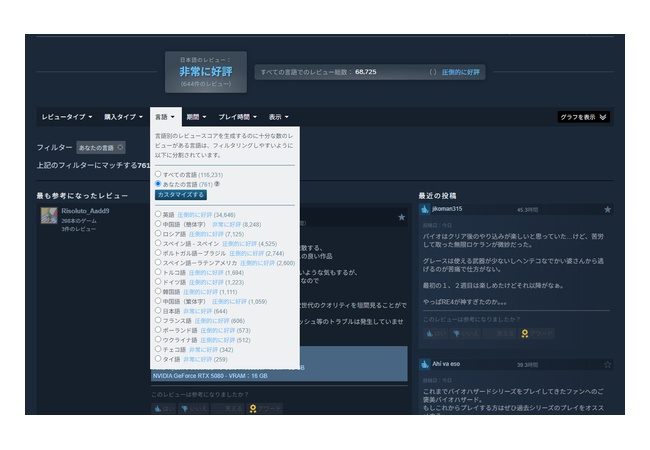
Task: Open the top 圧倒的に好評 all-languages link
Action: 460,72
